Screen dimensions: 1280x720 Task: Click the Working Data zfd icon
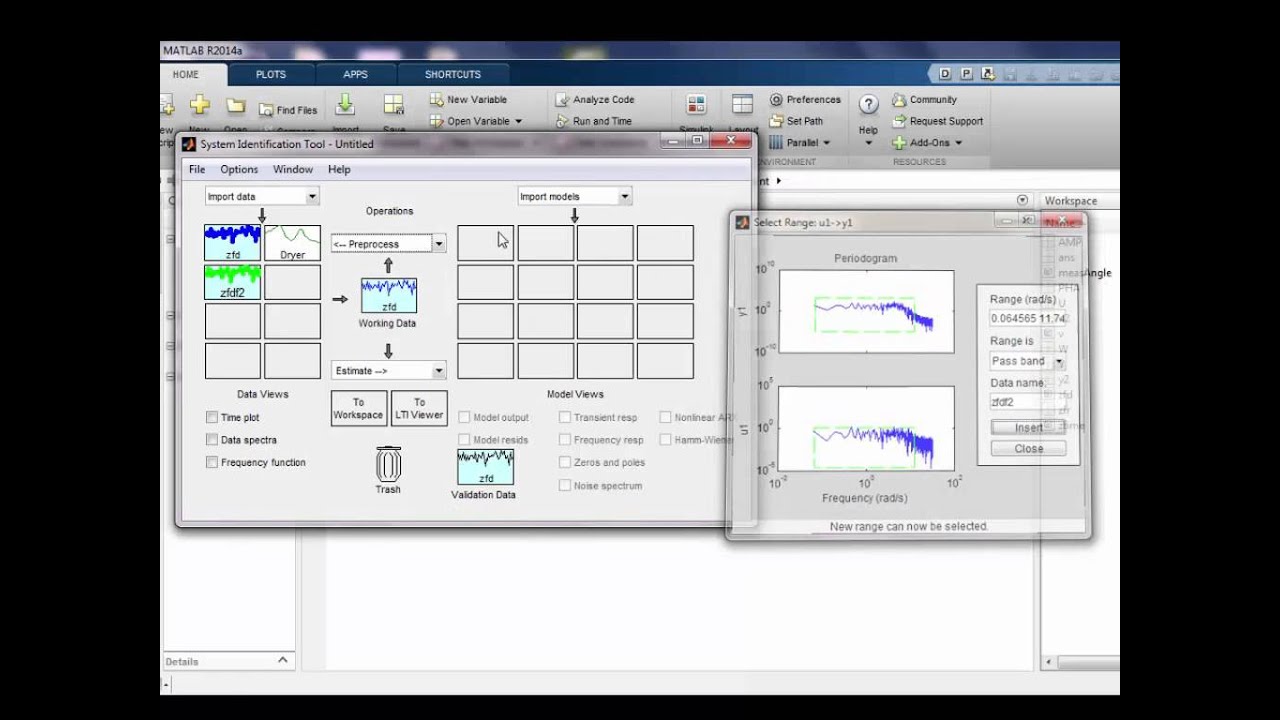(x=389, y=296)
